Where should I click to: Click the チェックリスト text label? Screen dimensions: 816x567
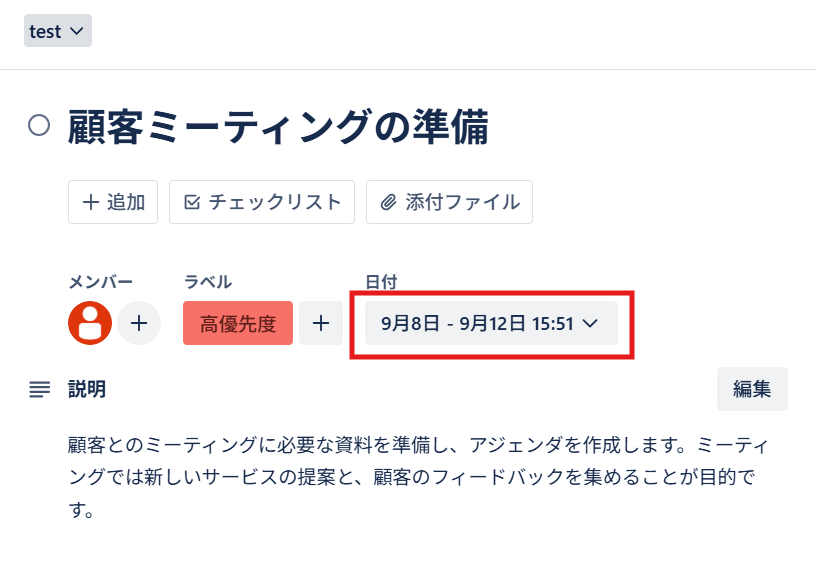coord(275,202)
